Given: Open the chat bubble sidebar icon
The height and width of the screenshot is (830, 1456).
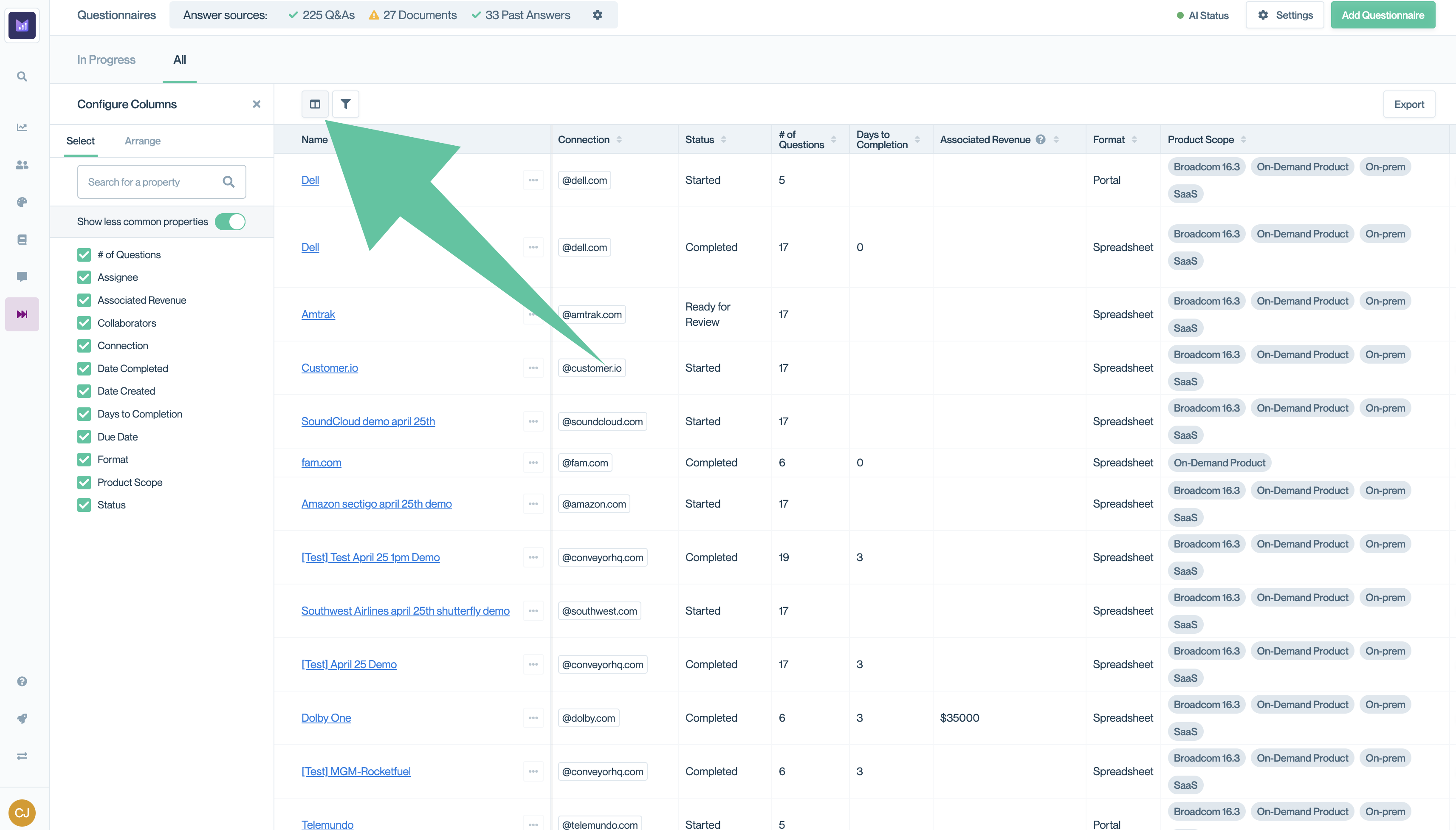Looking at the screenshot, I should 22,277.
